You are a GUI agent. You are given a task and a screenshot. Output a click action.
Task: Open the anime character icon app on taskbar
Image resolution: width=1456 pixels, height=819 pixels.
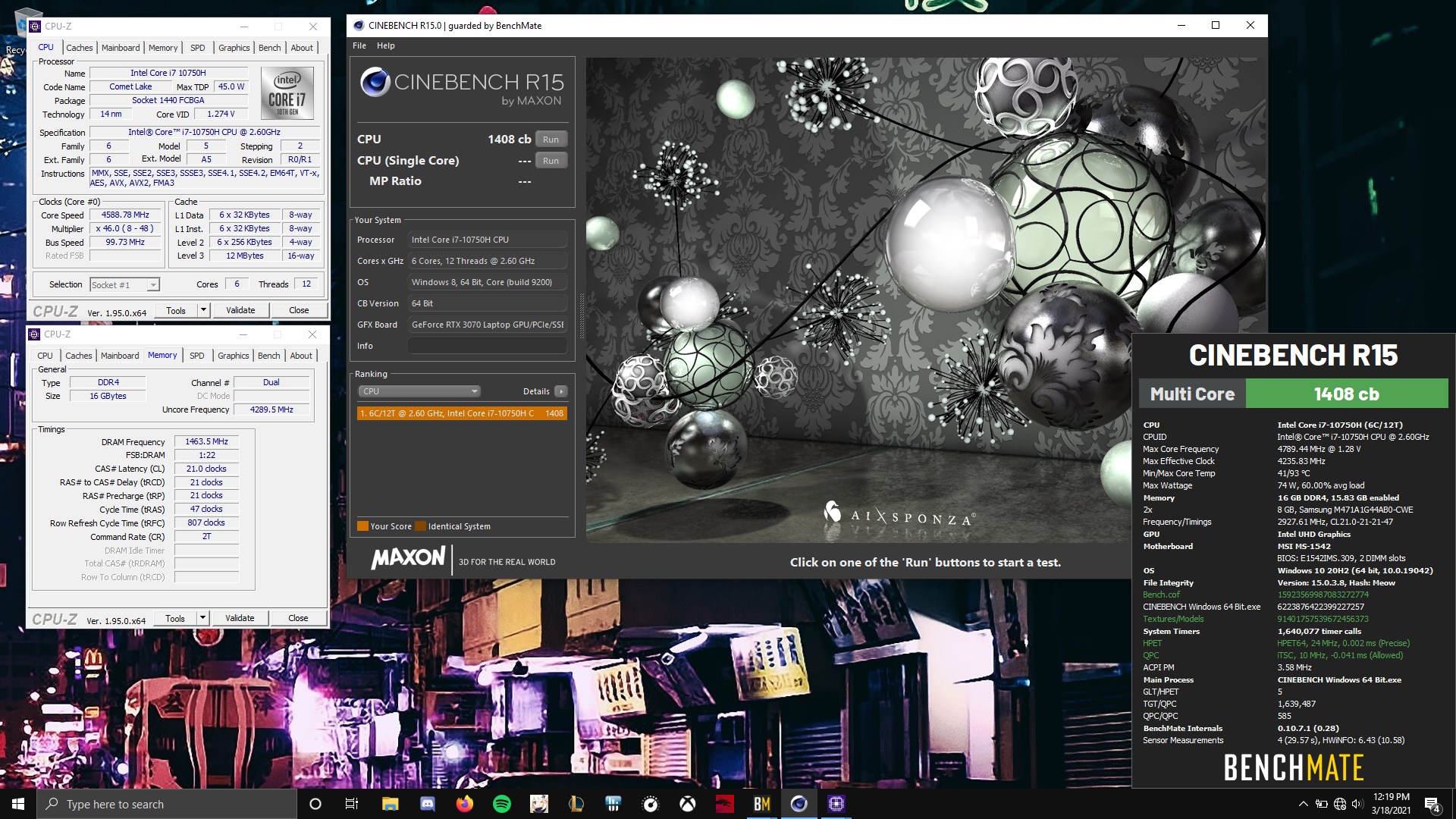coord(538,804)
